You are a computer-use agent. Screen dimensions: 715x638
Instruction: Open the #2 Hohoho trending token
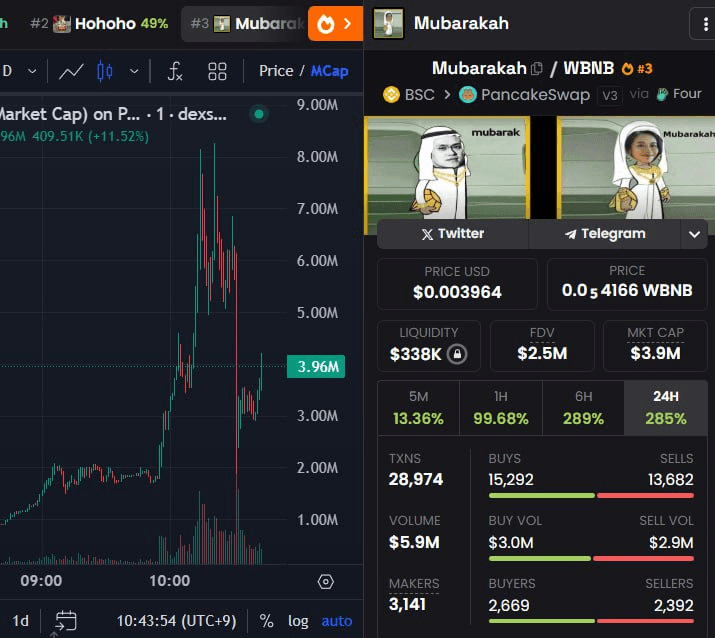pyautogui.click(x=99, y=23)
